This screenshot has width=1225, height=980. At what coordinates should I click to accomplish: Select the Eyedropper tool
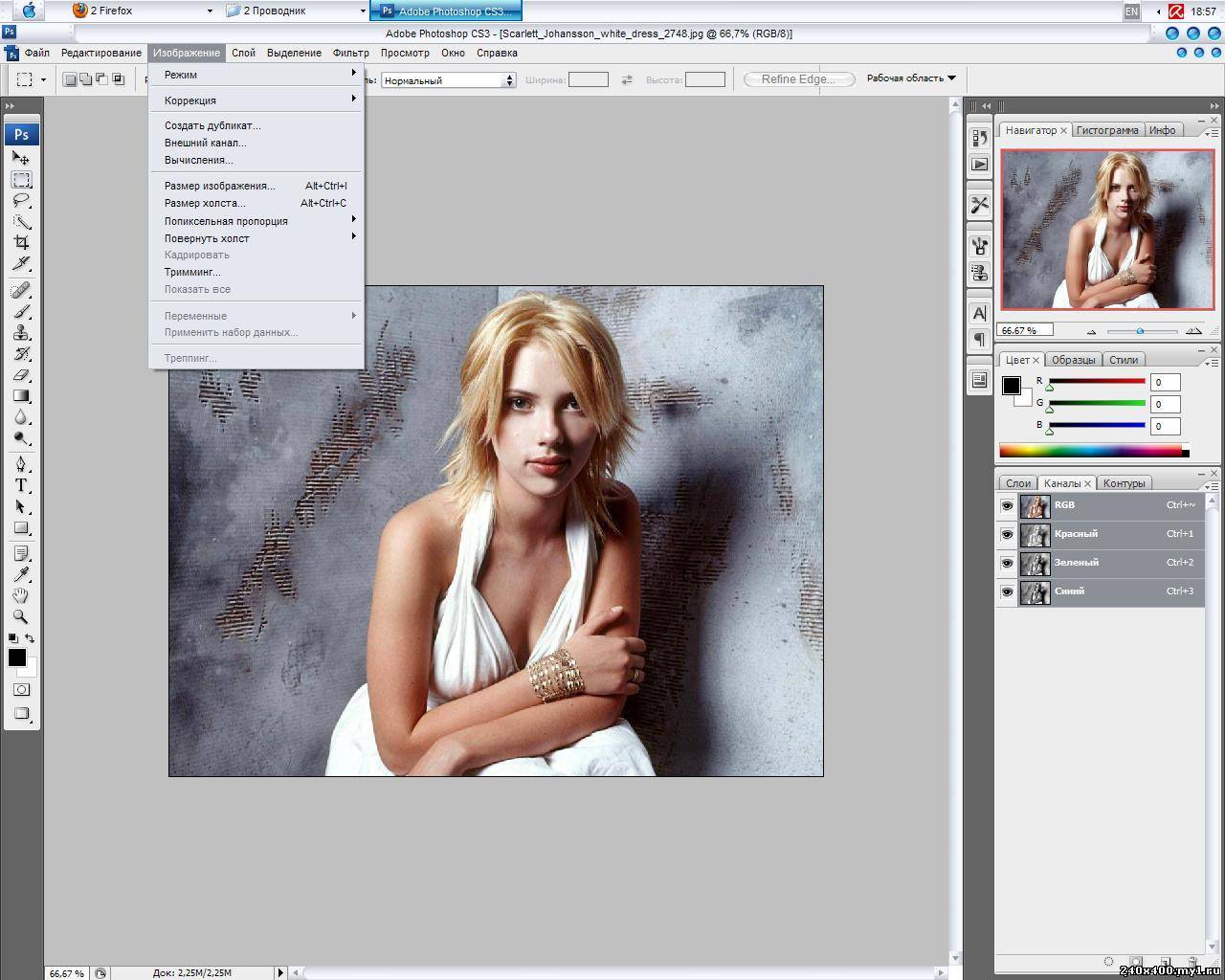point(21,574)
